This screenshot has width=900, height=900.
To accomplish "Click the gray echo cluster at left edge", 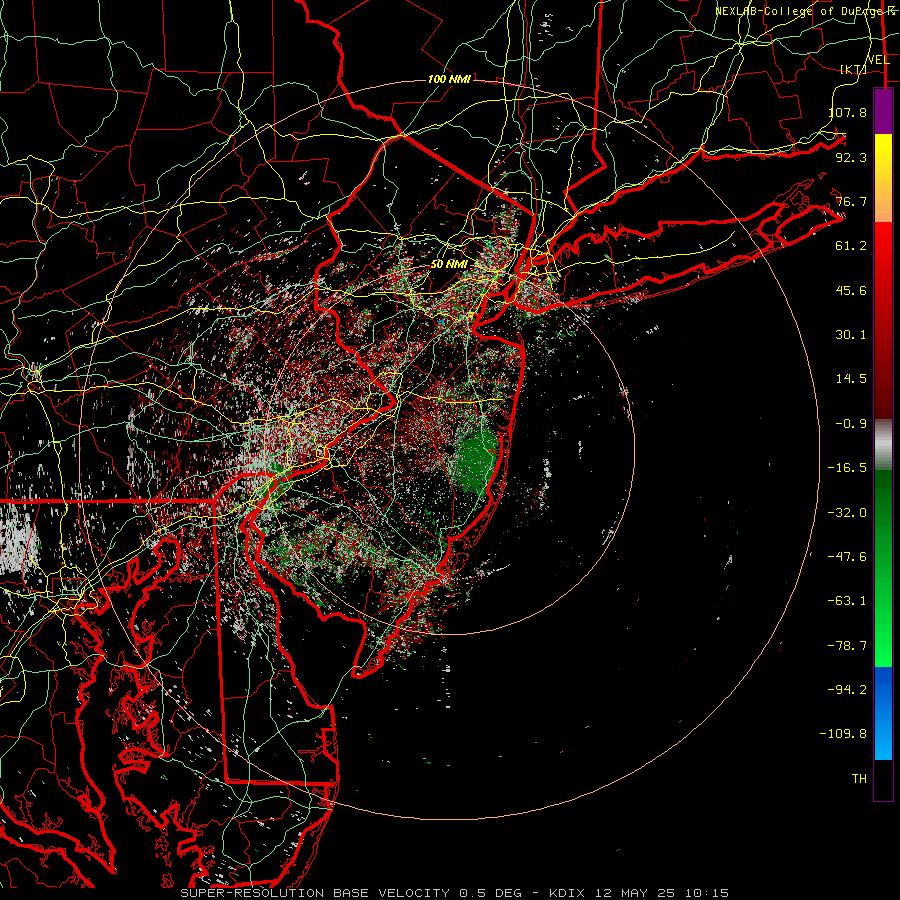I will point(18,541).
